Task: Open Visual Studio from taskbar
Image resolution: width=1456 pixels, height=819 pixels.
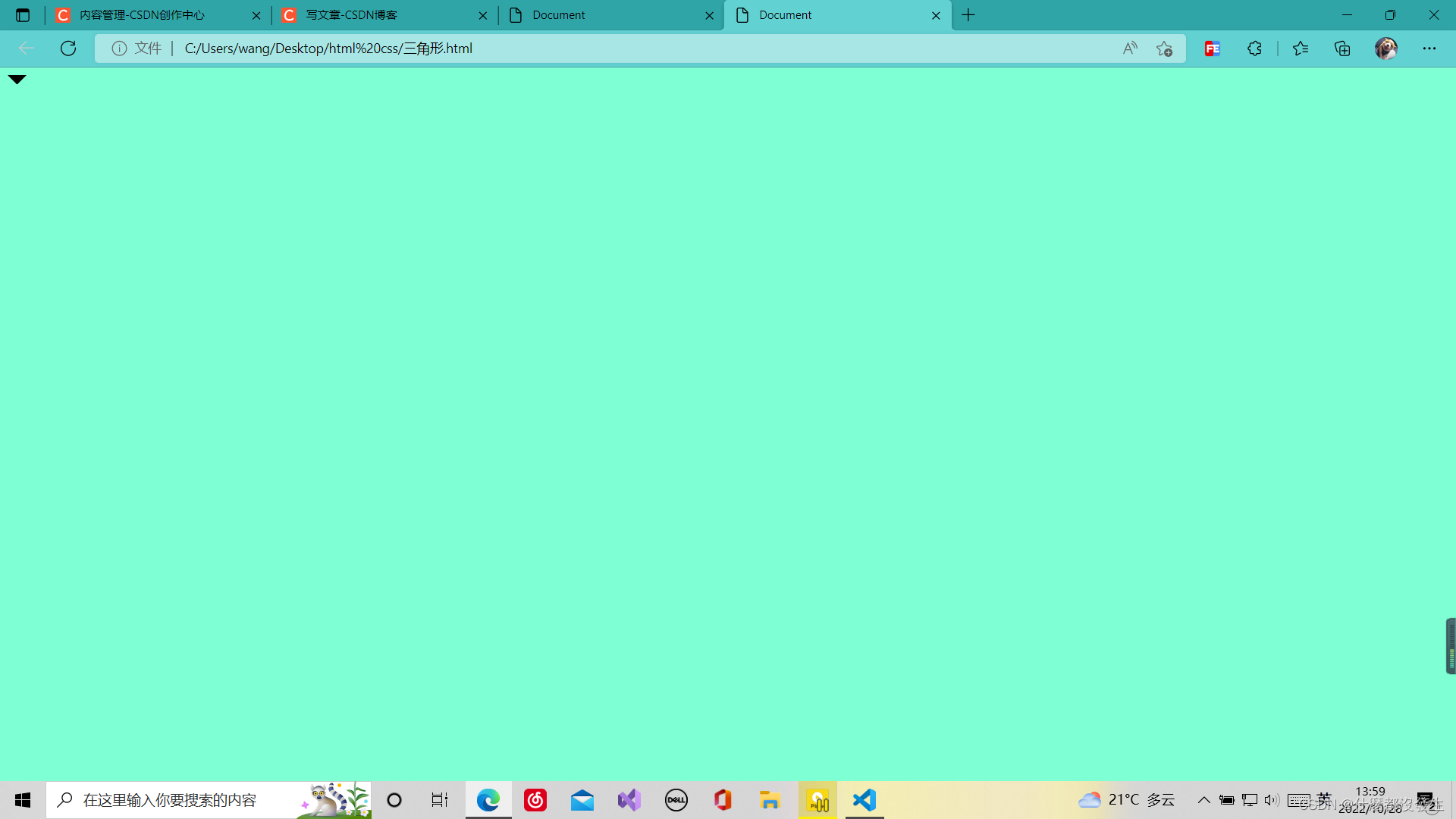Action: 629,800
